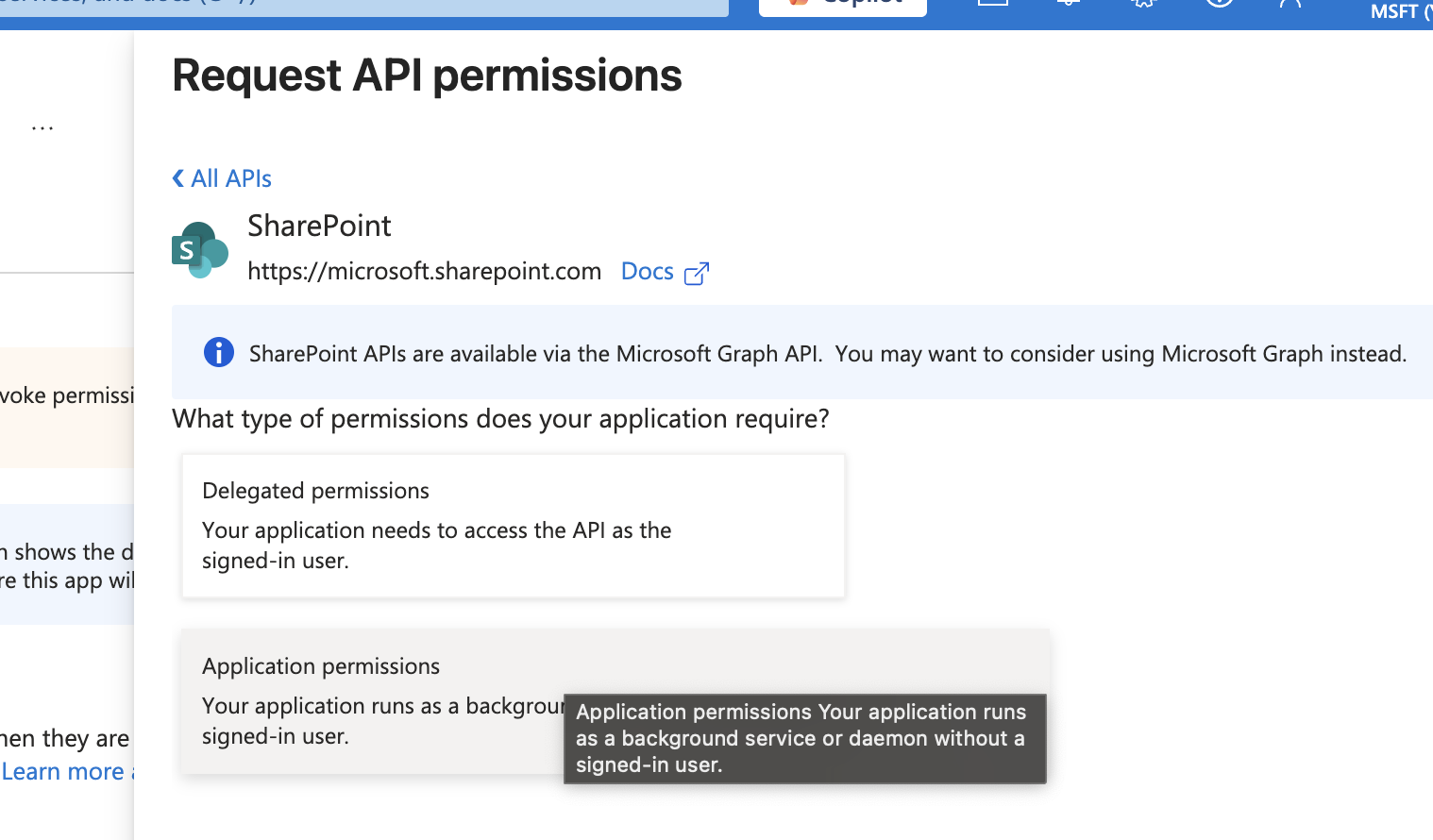Image resolution: width=1433 pixels, height=840 pixels.
Task: Click the Microsoft Graph recommendation banner text
Action: (828, 354)
